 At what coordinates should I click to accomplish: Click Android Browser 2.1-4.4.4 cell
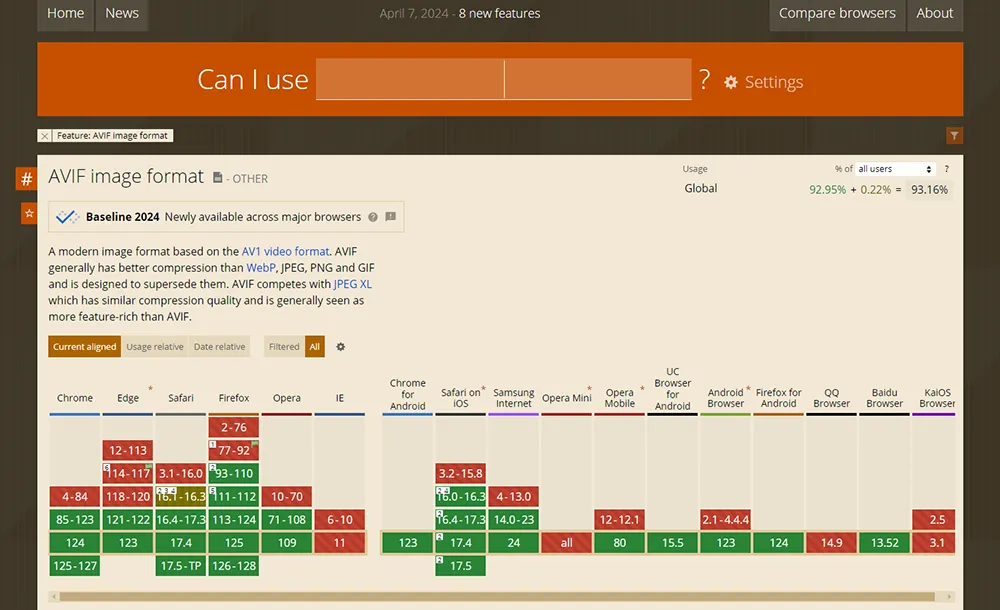tap(725, 519)
